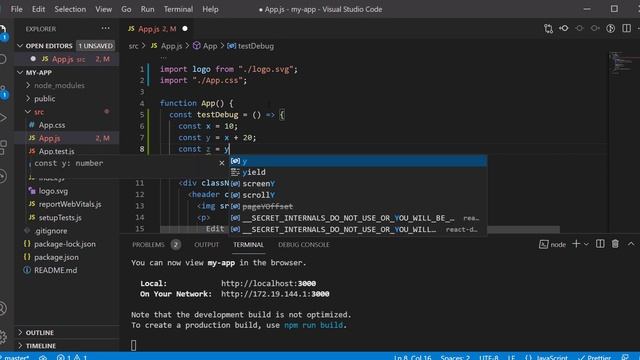The height and width of the screenshot is (360, 640).
Task: Open reportWebVitals.js file
Action: pyautogui.click(x=70, y=204)
